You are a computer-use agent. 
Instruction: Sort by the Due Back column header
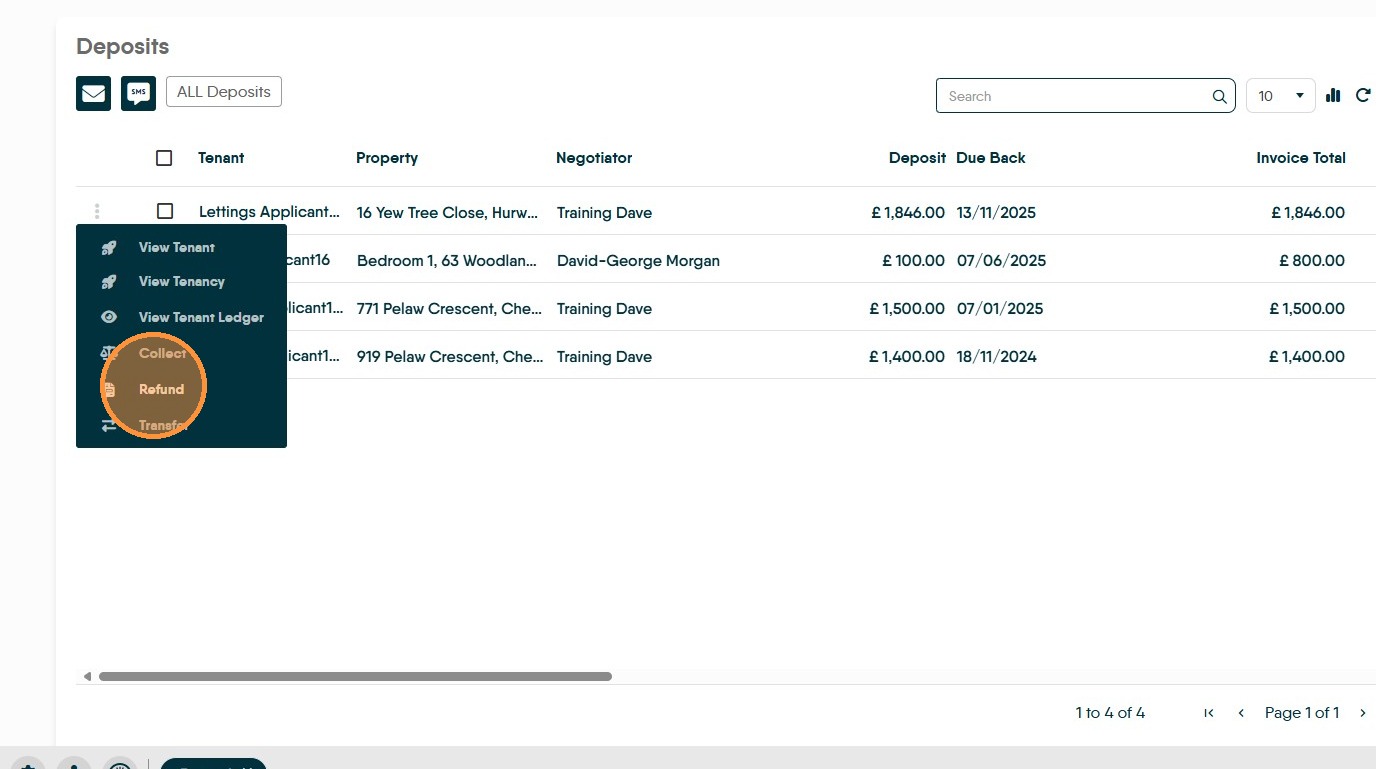coord(991,158)
